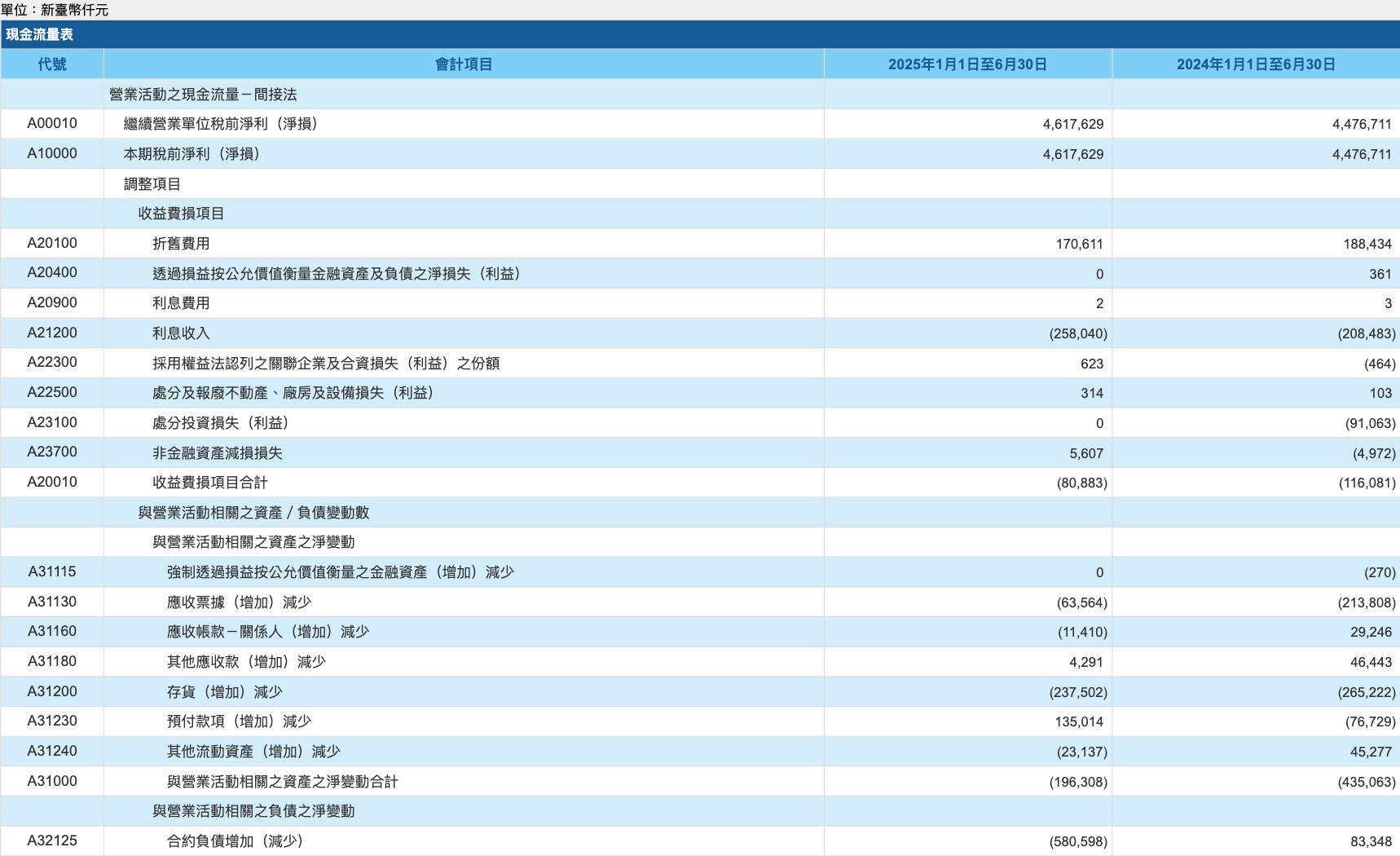Select code A10000 cell

tap(52, 153)
